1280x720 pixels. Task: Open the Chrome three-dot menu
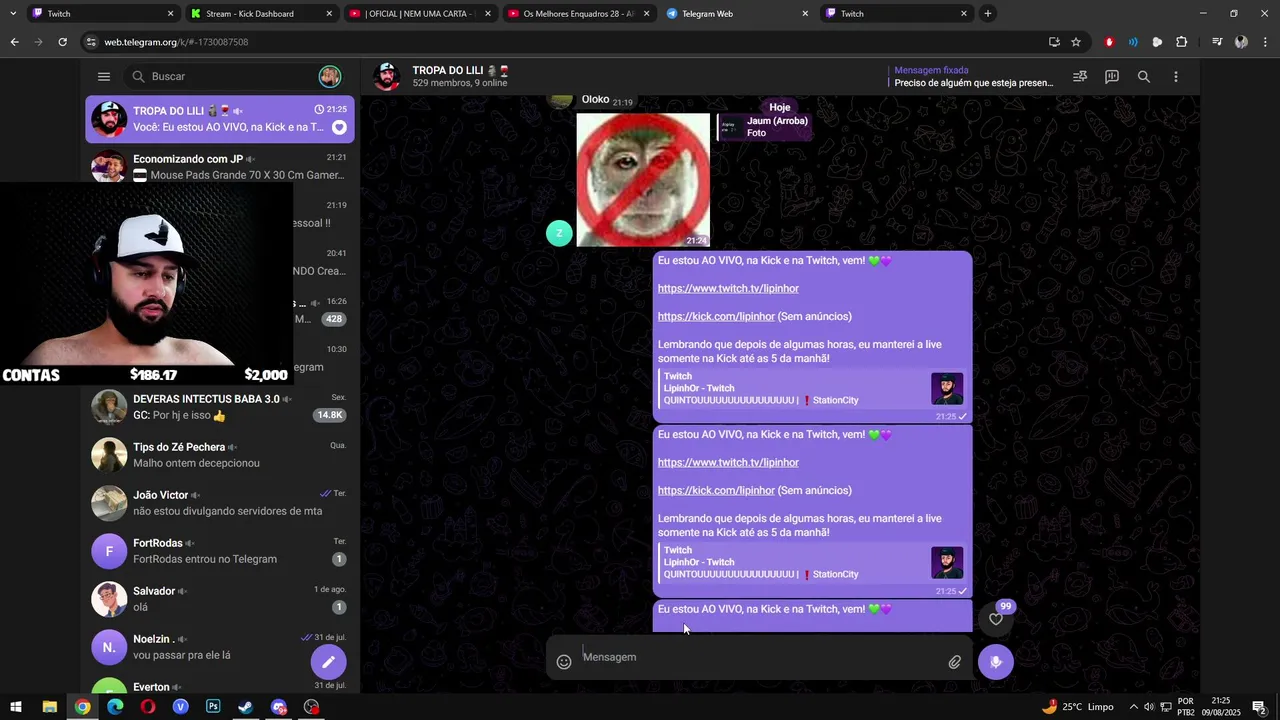1265,42
